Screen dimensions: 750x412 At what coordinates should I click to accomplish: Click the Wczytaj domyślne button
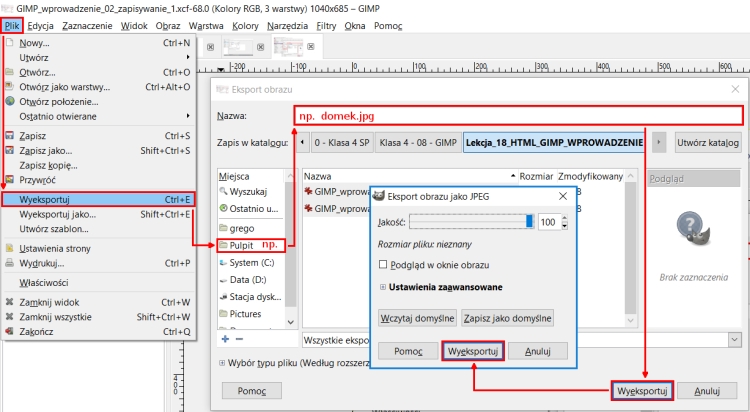coord(417,318)
